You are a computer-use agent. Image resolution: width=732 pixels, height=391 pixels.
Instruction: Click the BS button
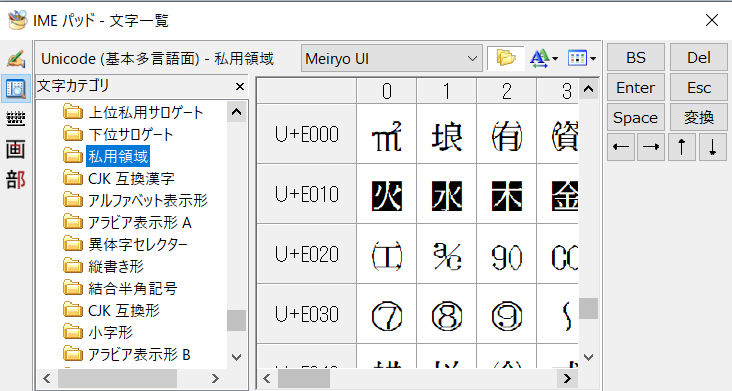[x=636, y=57]
